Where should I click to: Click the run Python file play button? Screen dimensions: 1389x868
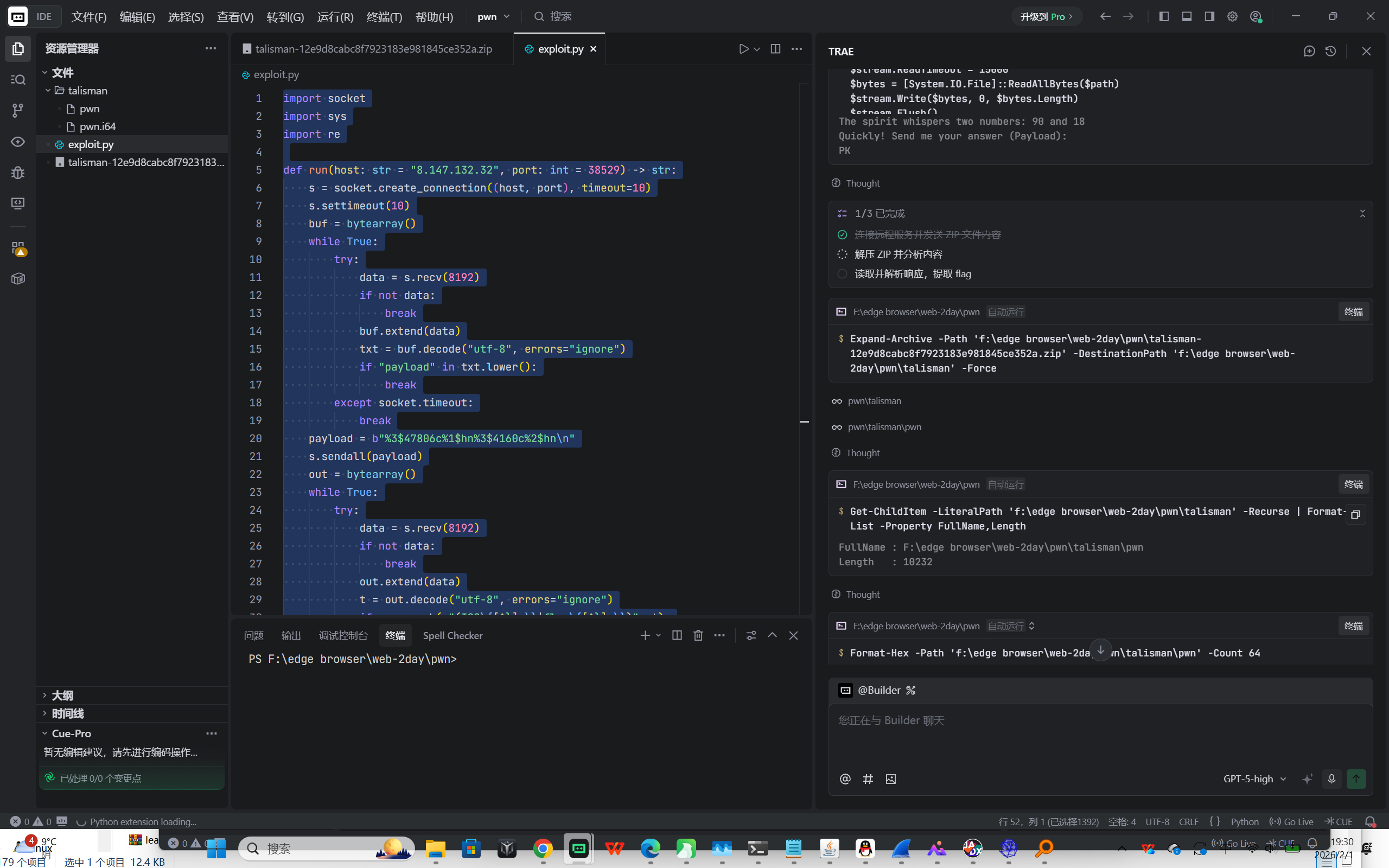[x=743, y=49]
